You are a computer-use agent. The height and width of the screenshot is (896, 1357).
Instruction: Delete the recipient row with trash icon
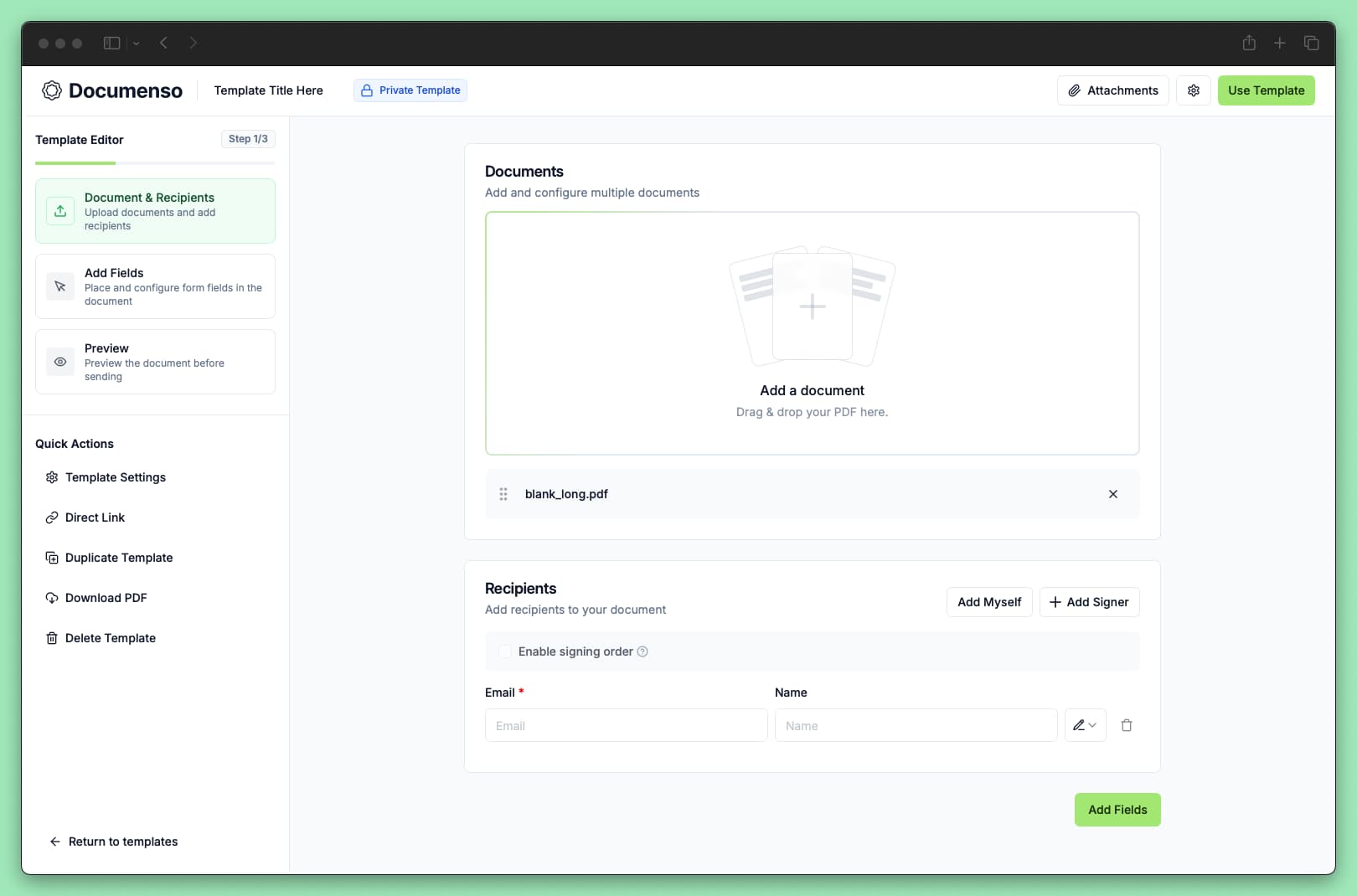pos(1127,725)
